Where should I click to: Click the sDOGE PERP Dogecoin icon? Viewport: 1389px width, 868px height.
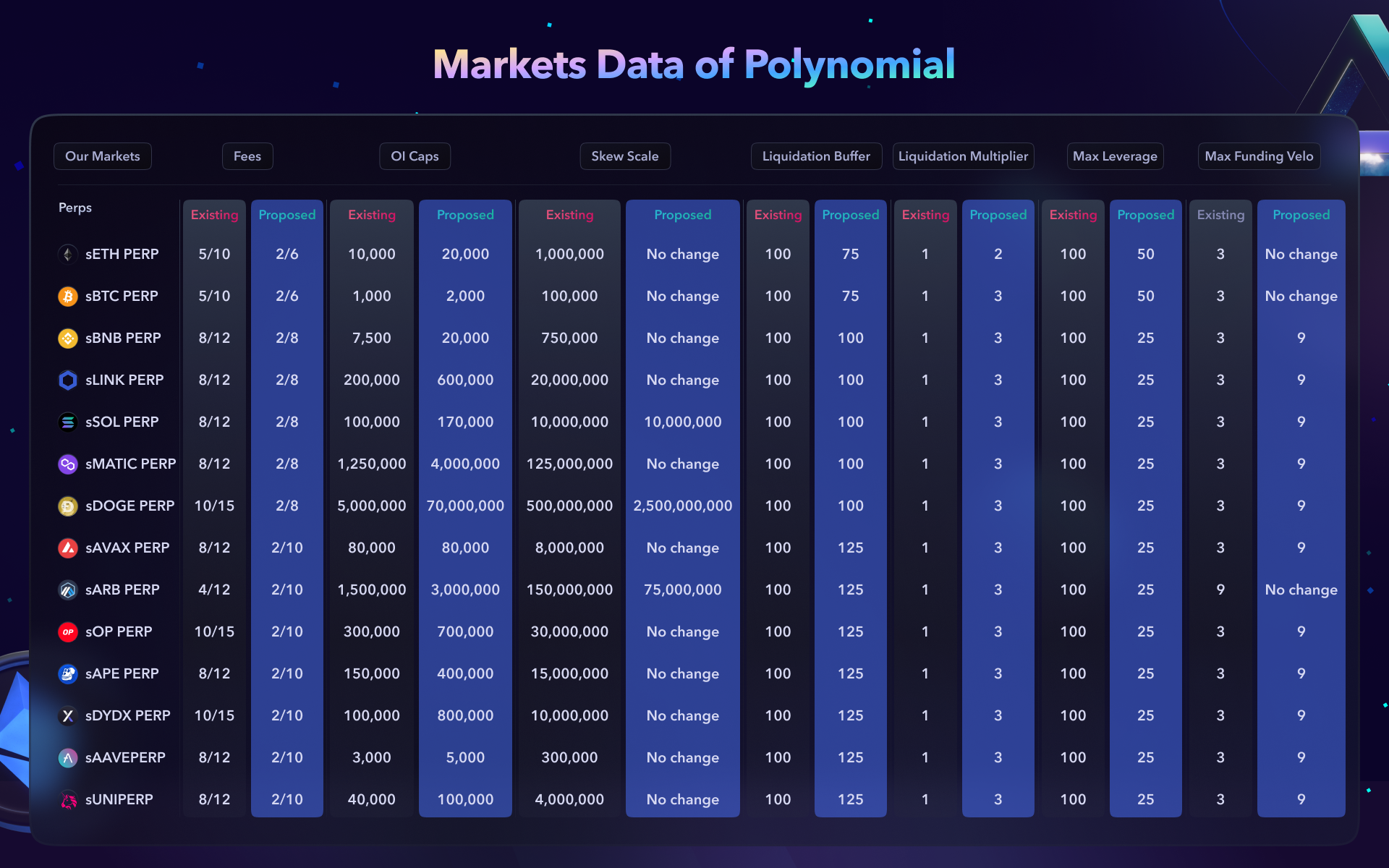point(68,506)
